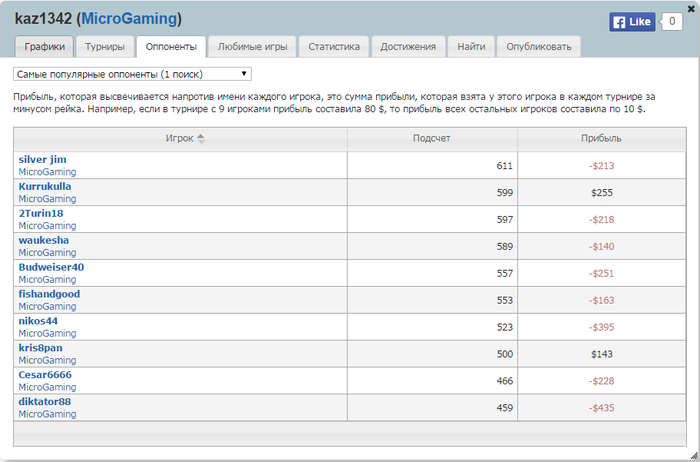The height and width of the screenshot is (462, 700).
Task: Click the profit value -$140
Action: (601, 246)
